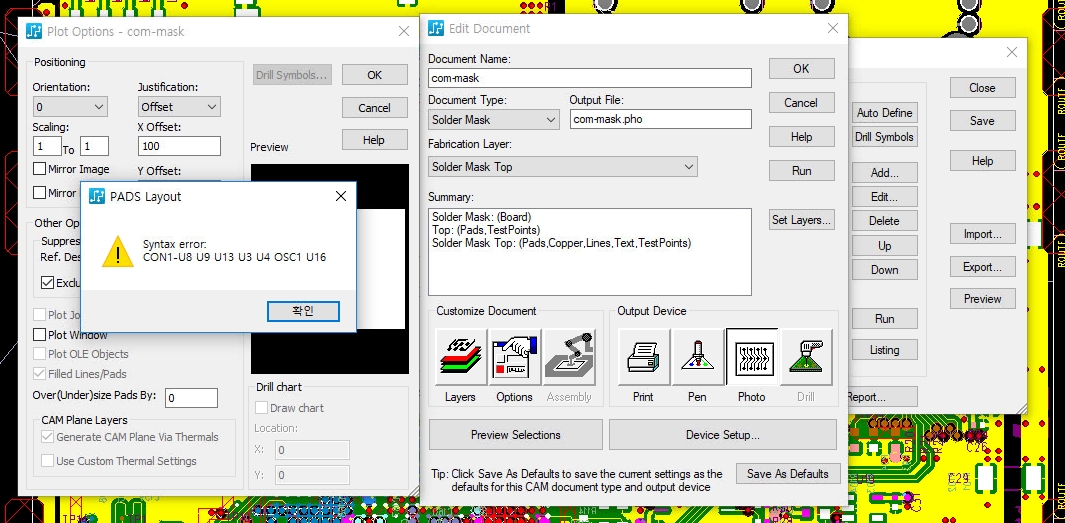Choose the Pen output device icon
This screenshot has width=1065, height=523.
pyautogui.click(x=697, y=357)
